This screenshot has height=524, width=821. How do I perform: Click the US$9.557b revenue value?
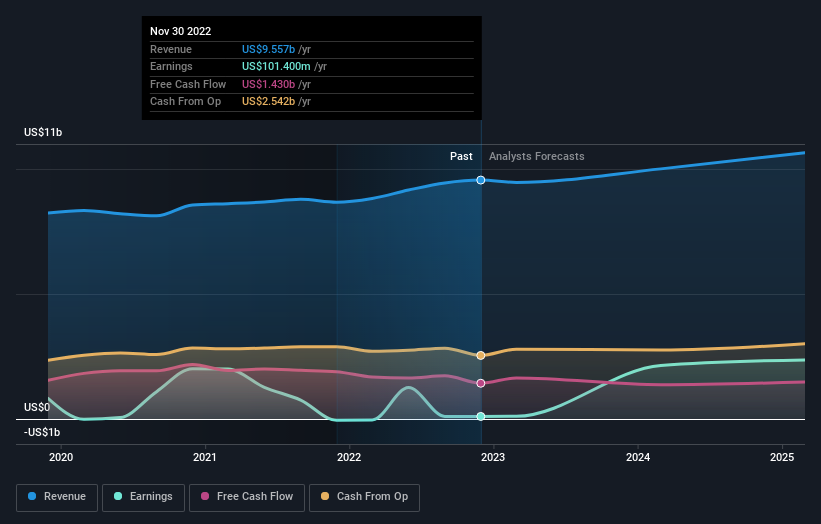coord(268,49)
